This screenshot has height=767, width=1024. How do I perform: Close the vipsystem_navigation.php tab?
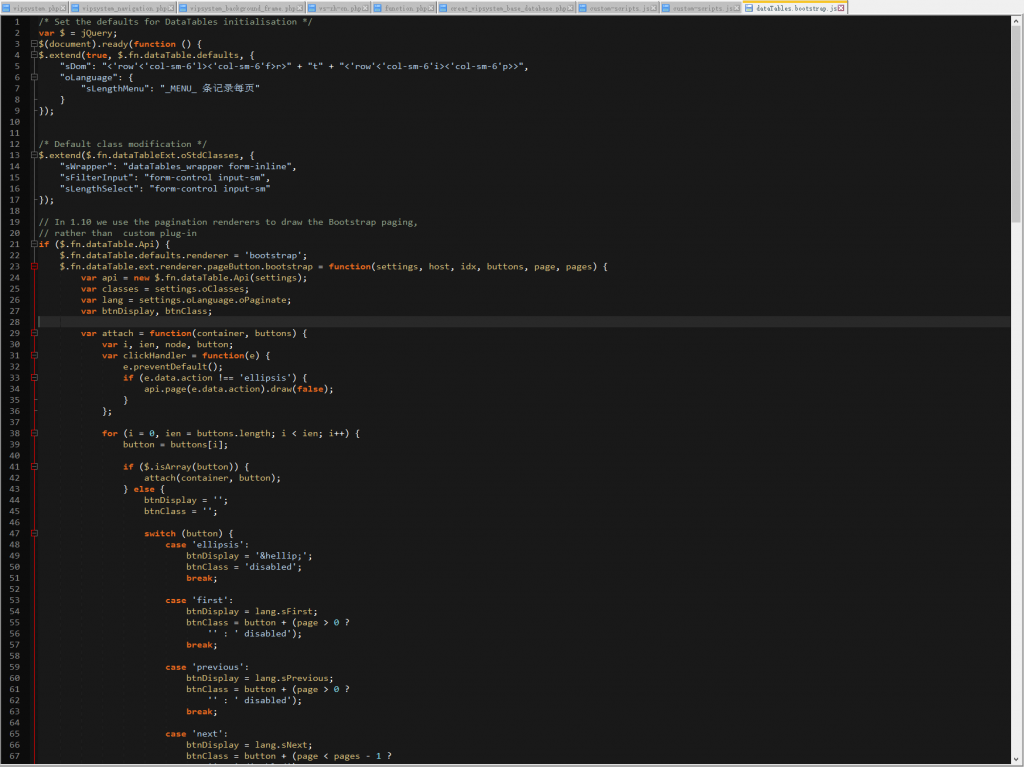pos(171,8)
